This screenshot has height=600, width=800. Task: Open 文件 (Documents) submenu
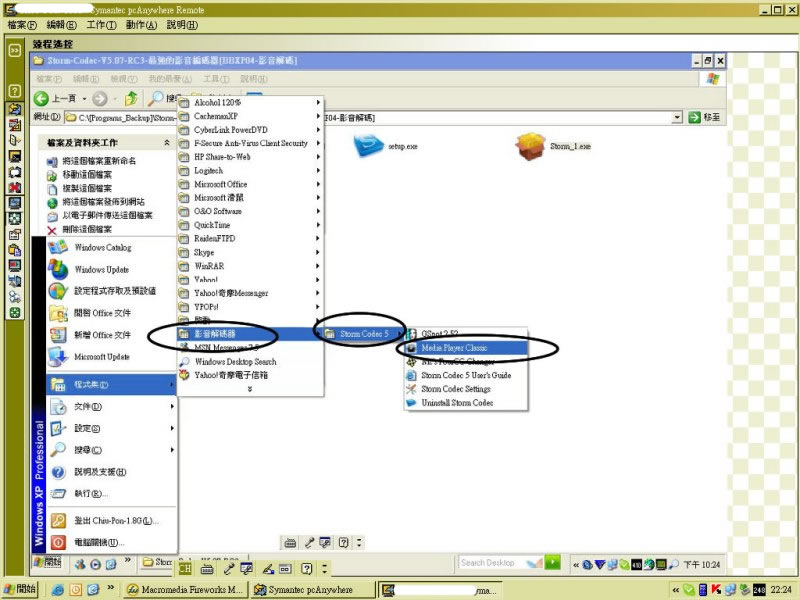click(x=111, y=407)
